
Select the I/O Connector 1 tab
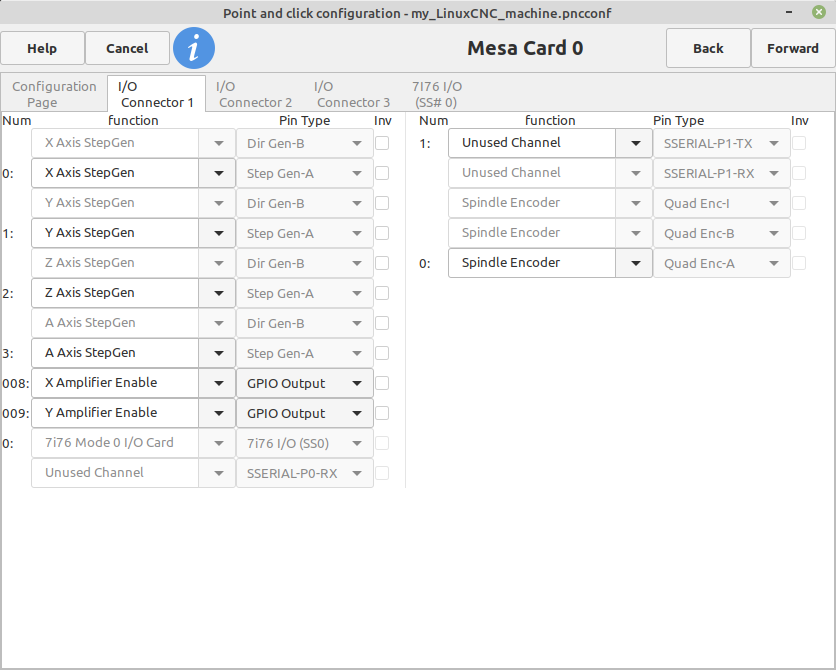pyautogui.click(x=156, y=94)
